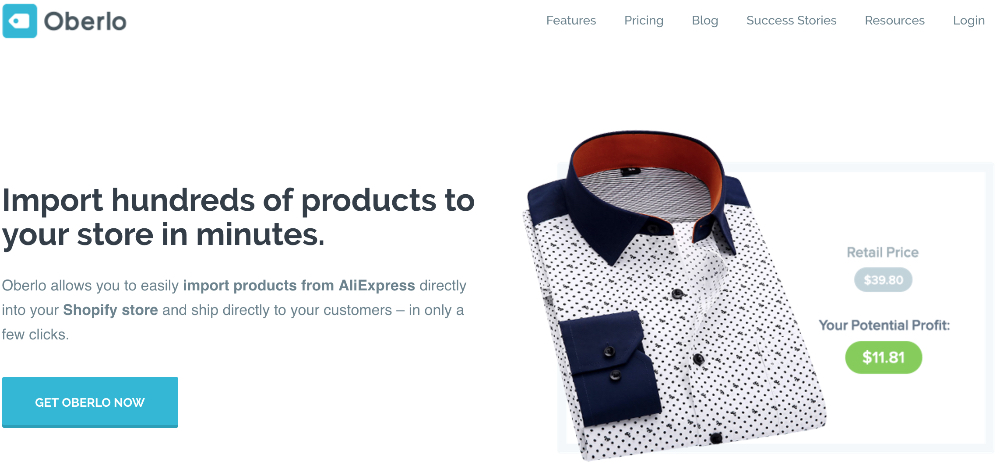Viewport: 1000px width, 468px height.
Task: Click the green $11.81 profit badge
Action: pyautogui.click(x=883, y=358)
